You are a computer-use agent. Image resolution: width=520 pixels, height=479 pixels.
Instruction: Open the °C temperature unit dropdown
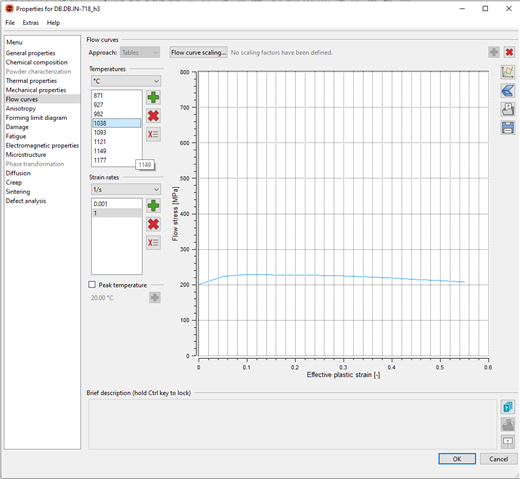point(126,81)
